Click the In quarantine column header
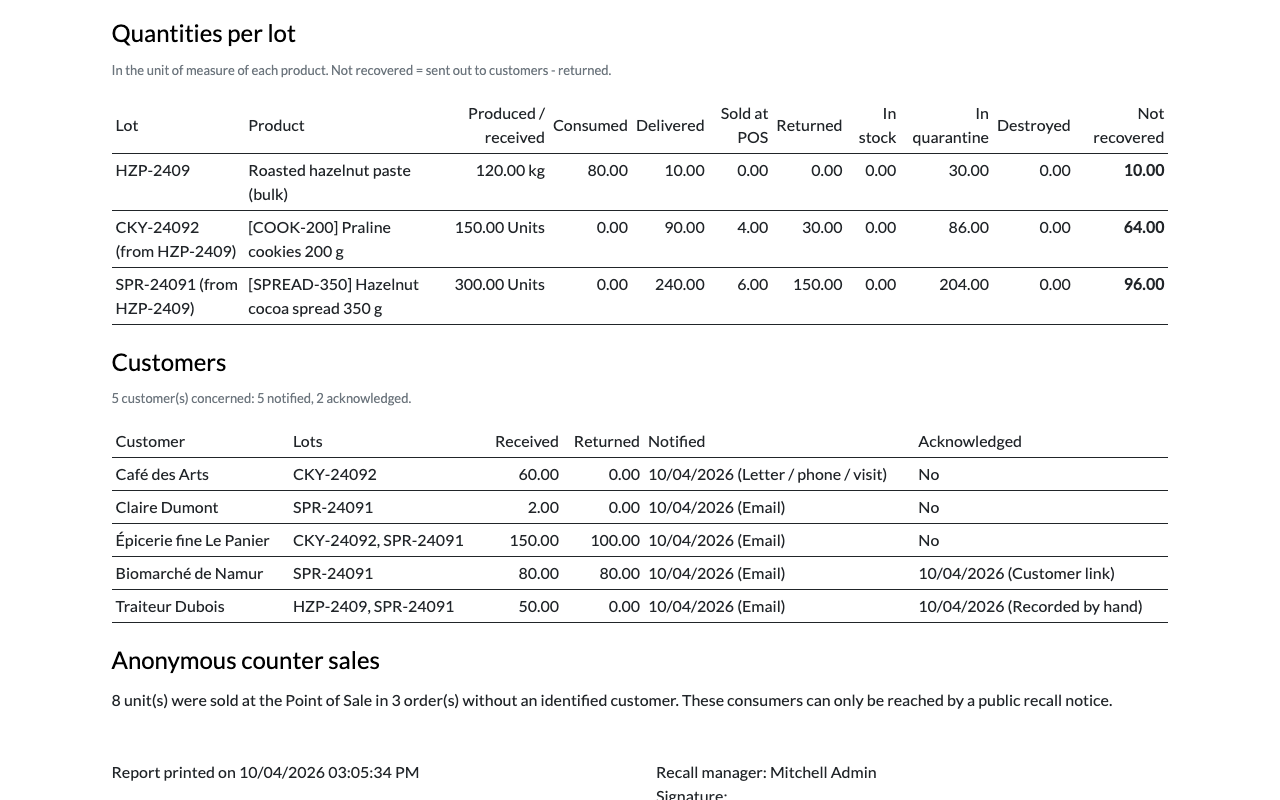Screen dimensions: 1280x800 click(x=950, y=125)
